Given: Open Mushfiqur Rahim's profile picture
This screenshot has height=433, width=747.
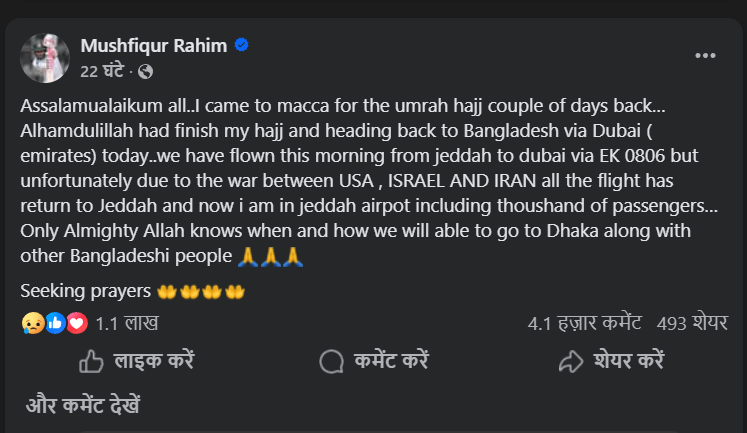Looking at the screenshot, I should [x=45, y=57].
